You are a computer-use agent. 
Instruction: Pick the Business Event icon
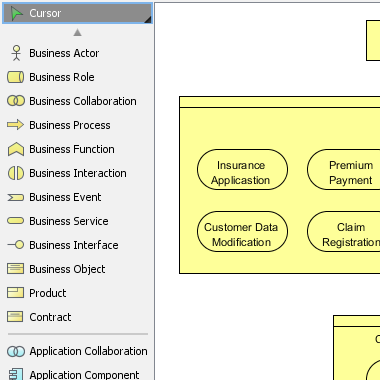coord(16,197)
